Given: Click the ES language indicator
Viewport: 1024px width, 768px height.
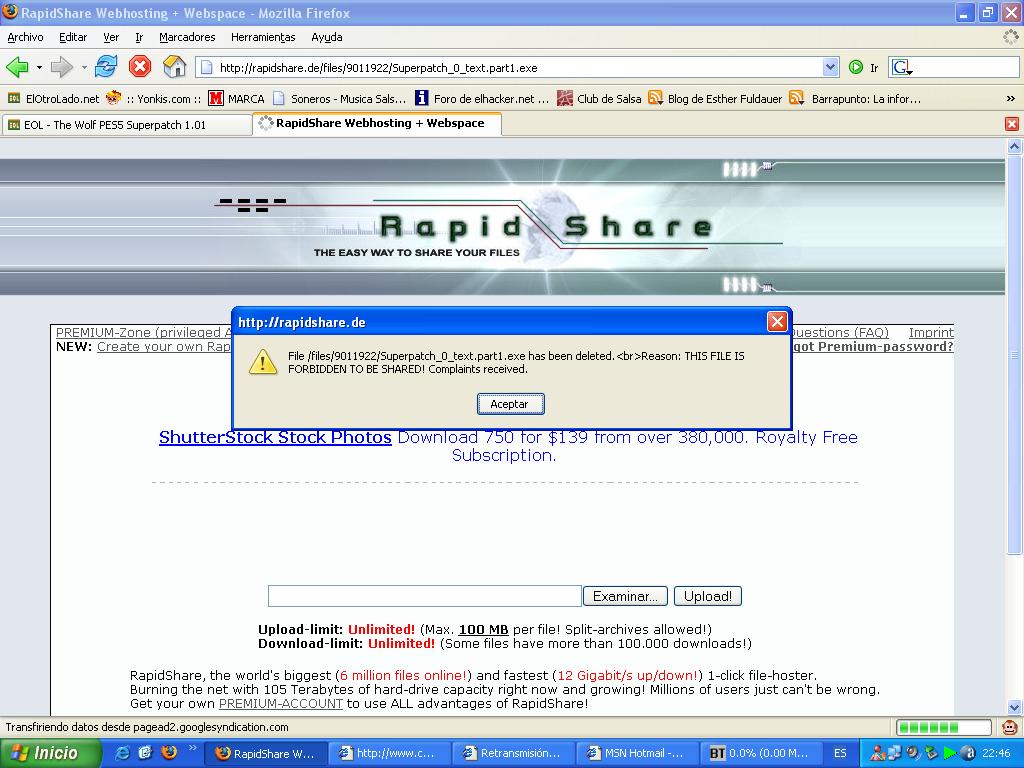Looking at the screenshot, I should 840,754.
